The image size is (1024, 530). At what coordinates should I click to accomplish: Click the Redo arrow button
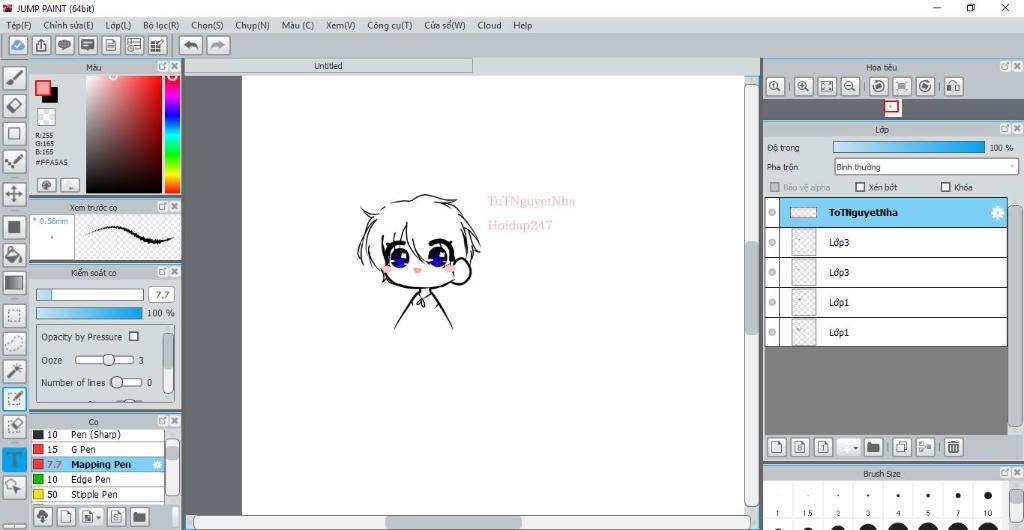click(x=218, y=45)
